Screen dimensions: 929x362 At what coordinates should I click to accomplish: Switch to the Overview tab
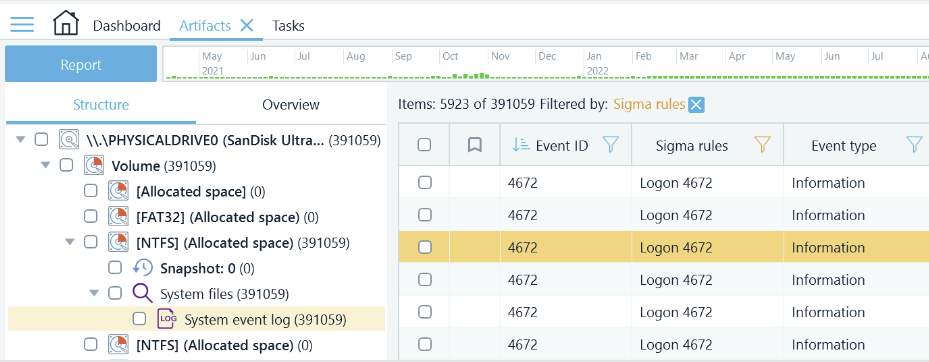(291, 105)
